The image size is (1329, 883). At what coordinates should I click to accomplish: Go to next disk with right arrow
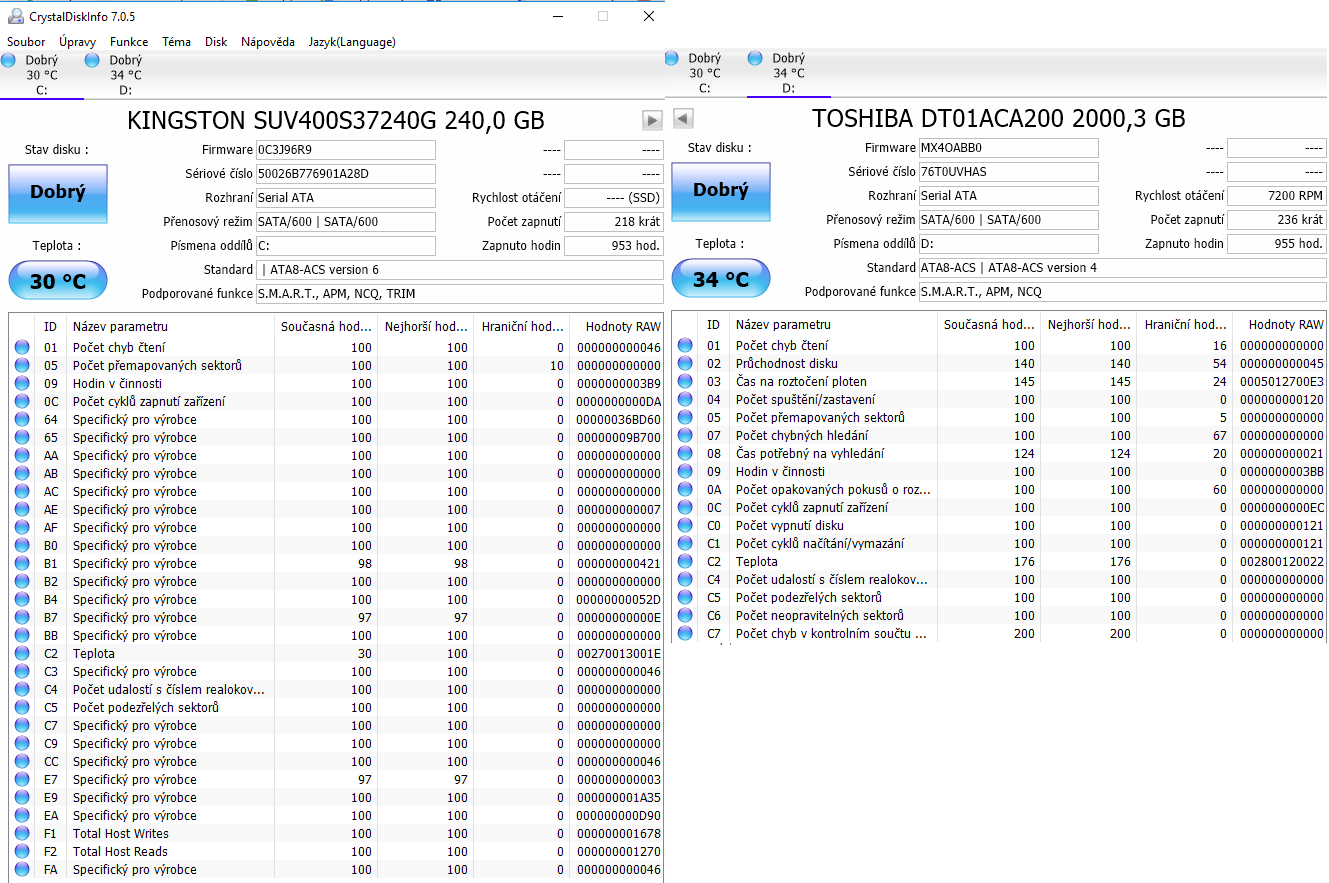tap(652, 120)
